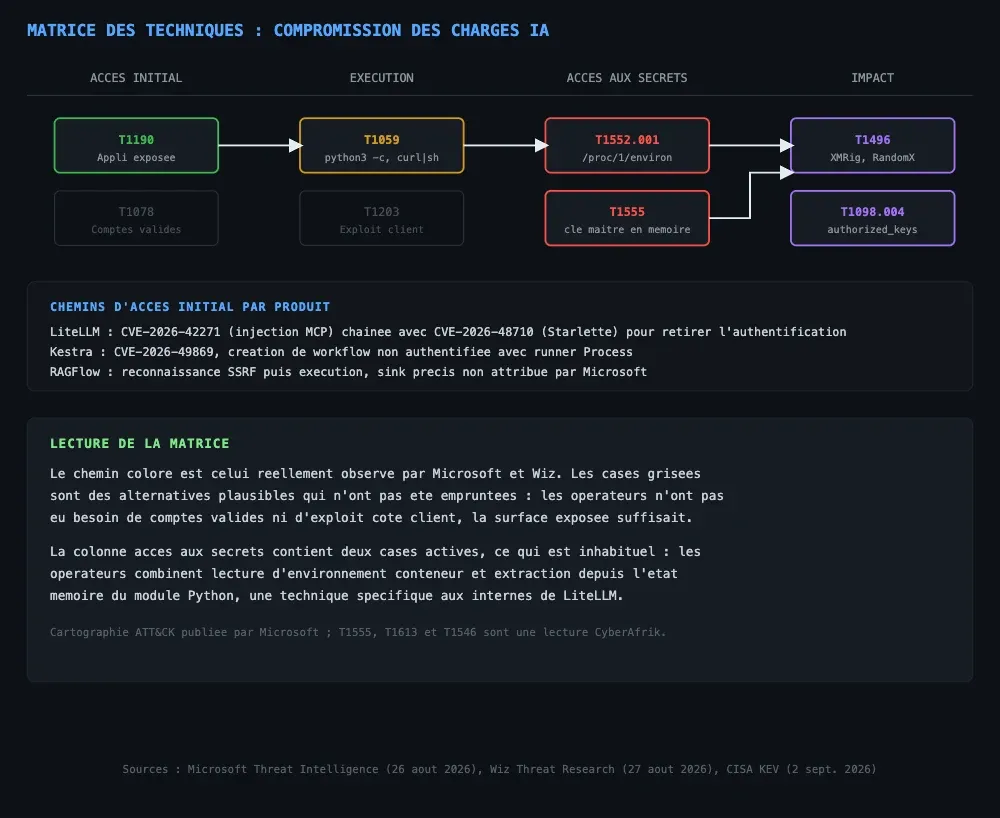1000x818 pixels.
Task: Click the CHEMINS D'ACCES INITIAL PAR PRODUIT heading
Action: pos(190,307)
